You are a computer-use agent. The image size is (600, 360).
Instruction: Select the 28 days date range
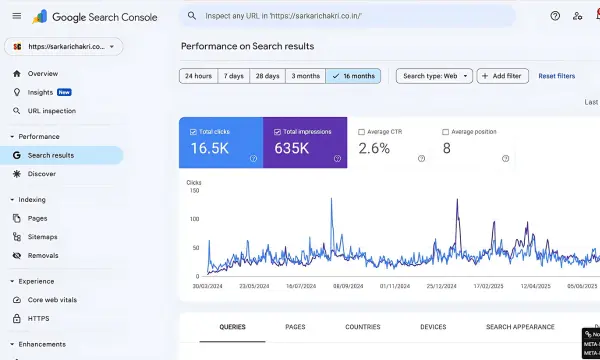pyautogui.click(x=267, y=76)
